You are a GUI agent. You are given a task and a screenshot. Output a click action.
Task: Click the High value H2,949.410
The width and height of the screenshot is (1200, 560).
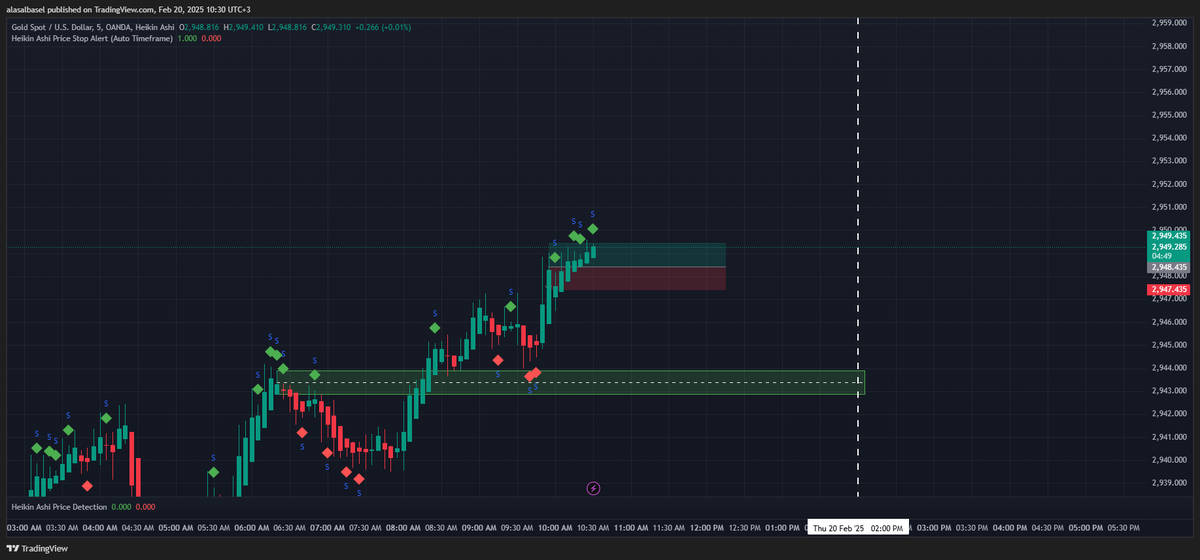tap(245, 27)
